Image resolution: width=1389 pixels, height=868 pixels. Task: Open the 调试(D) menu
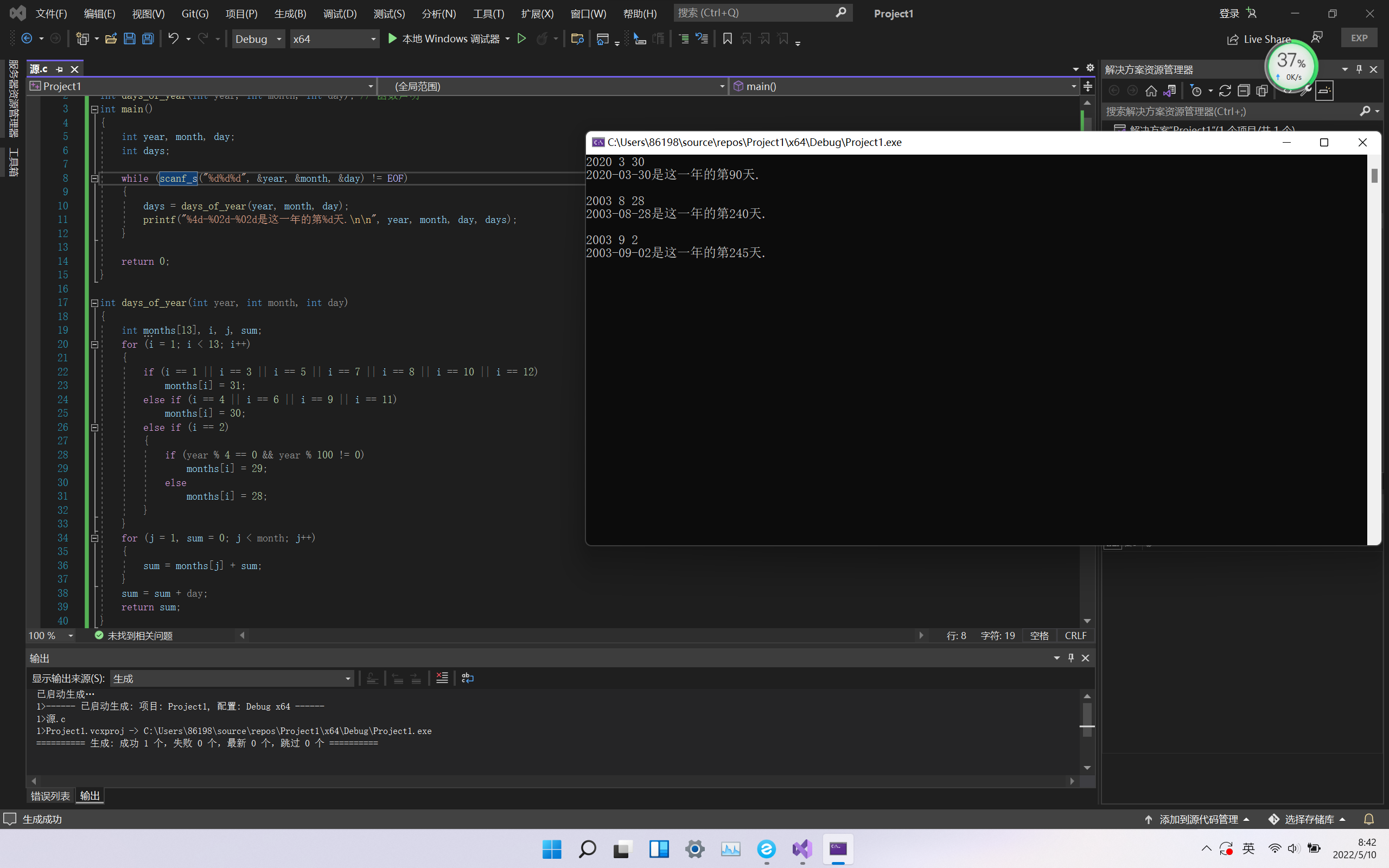[340, 14]
